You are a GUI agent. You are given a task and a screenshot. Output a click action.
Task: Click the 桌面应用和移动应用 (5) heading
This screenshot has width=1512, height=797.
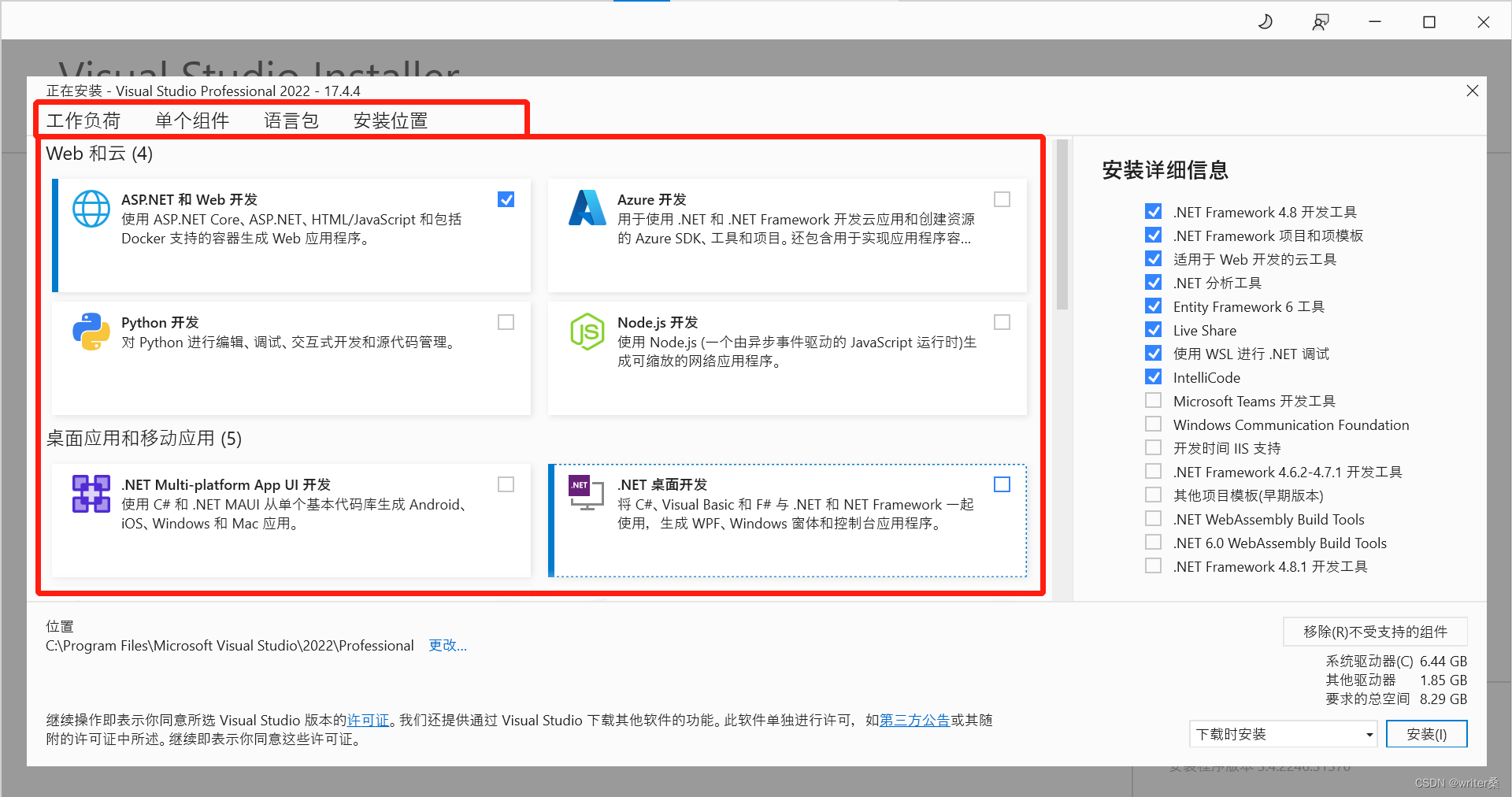(144, 439)
